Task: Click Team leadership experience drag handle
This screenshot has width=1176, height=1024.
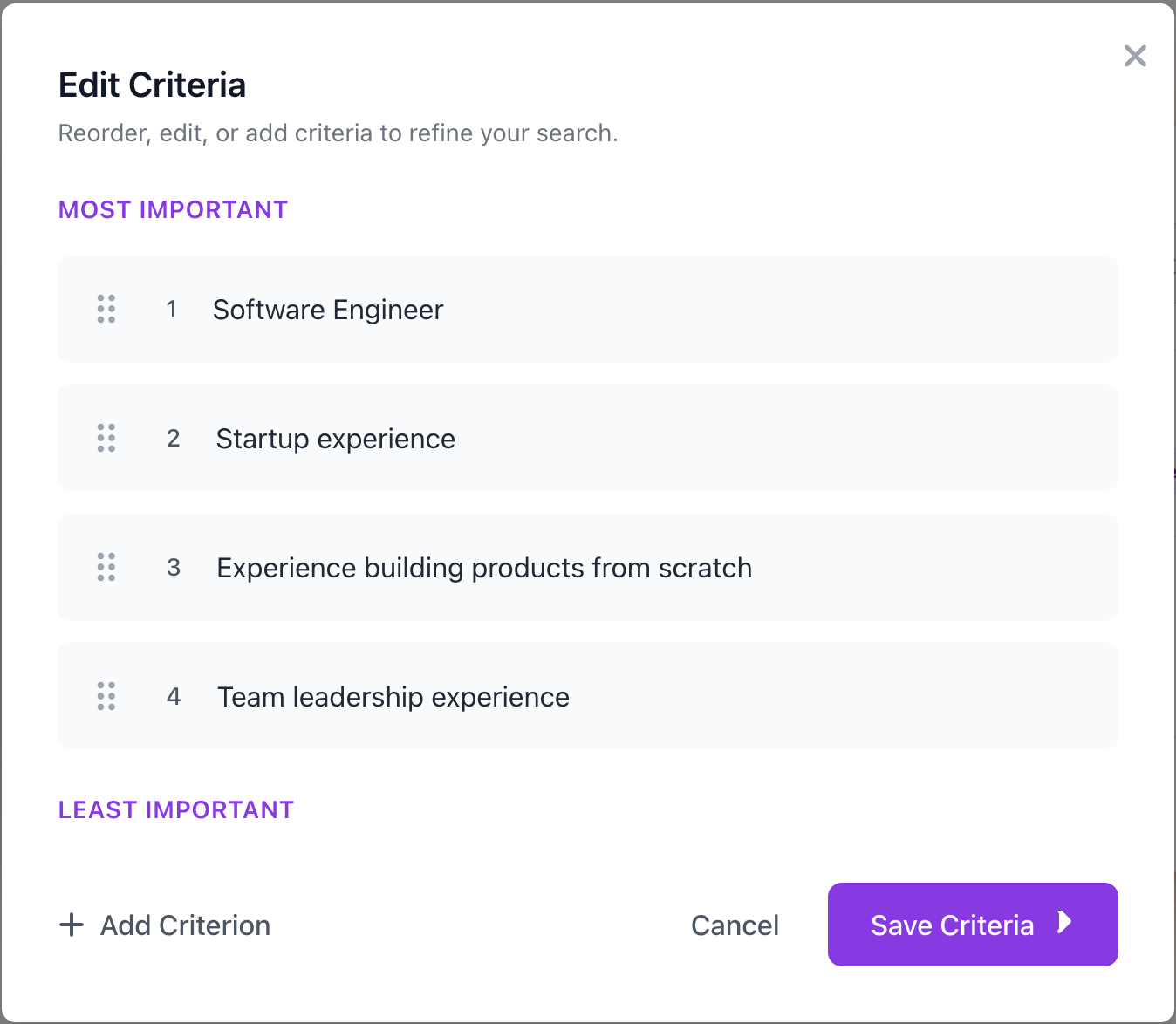Action: coord(106,697)
